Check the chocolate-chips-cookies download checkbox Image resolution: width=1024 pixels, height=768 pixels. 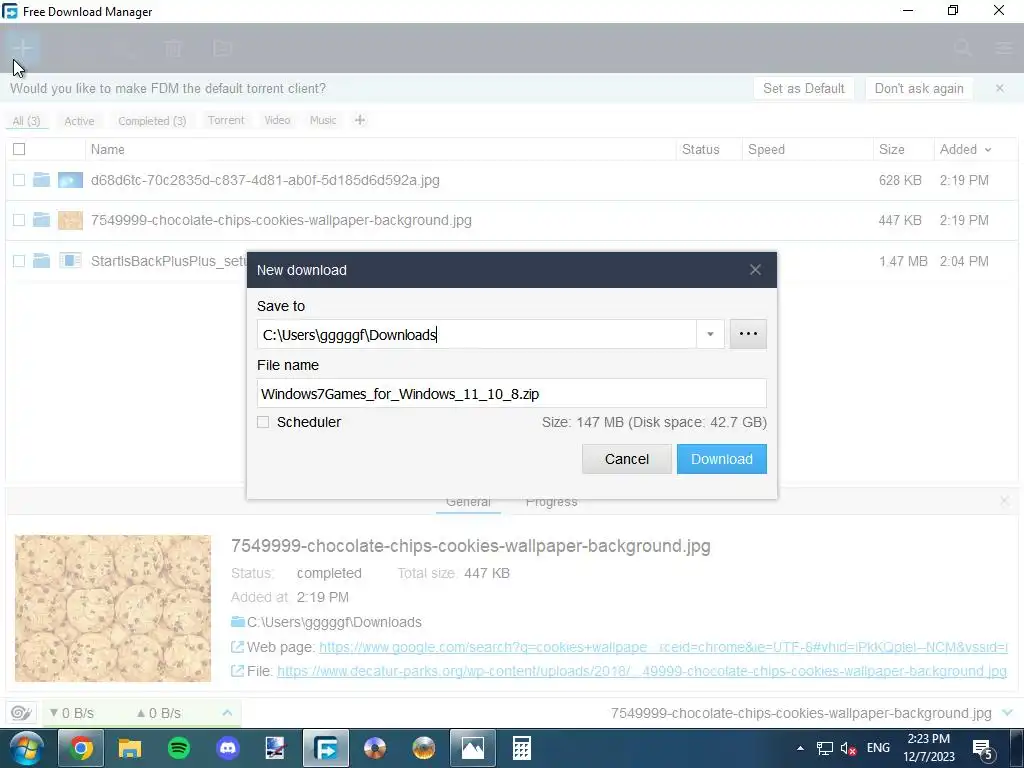[x=19, y=220]
